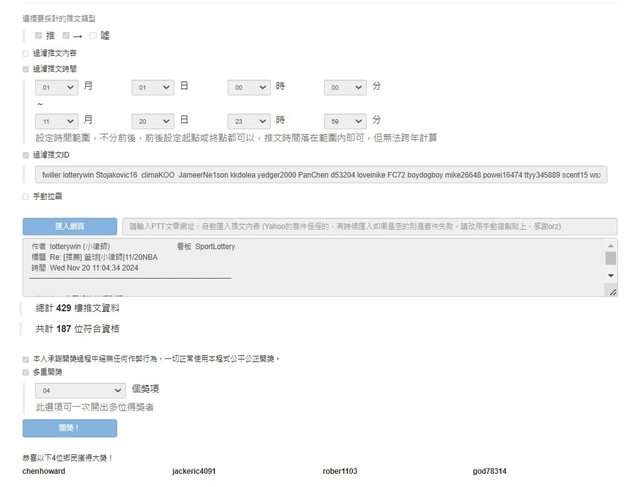Click the filtered ID list input field
Screen dimensions: 640x487
pos(320,175)
